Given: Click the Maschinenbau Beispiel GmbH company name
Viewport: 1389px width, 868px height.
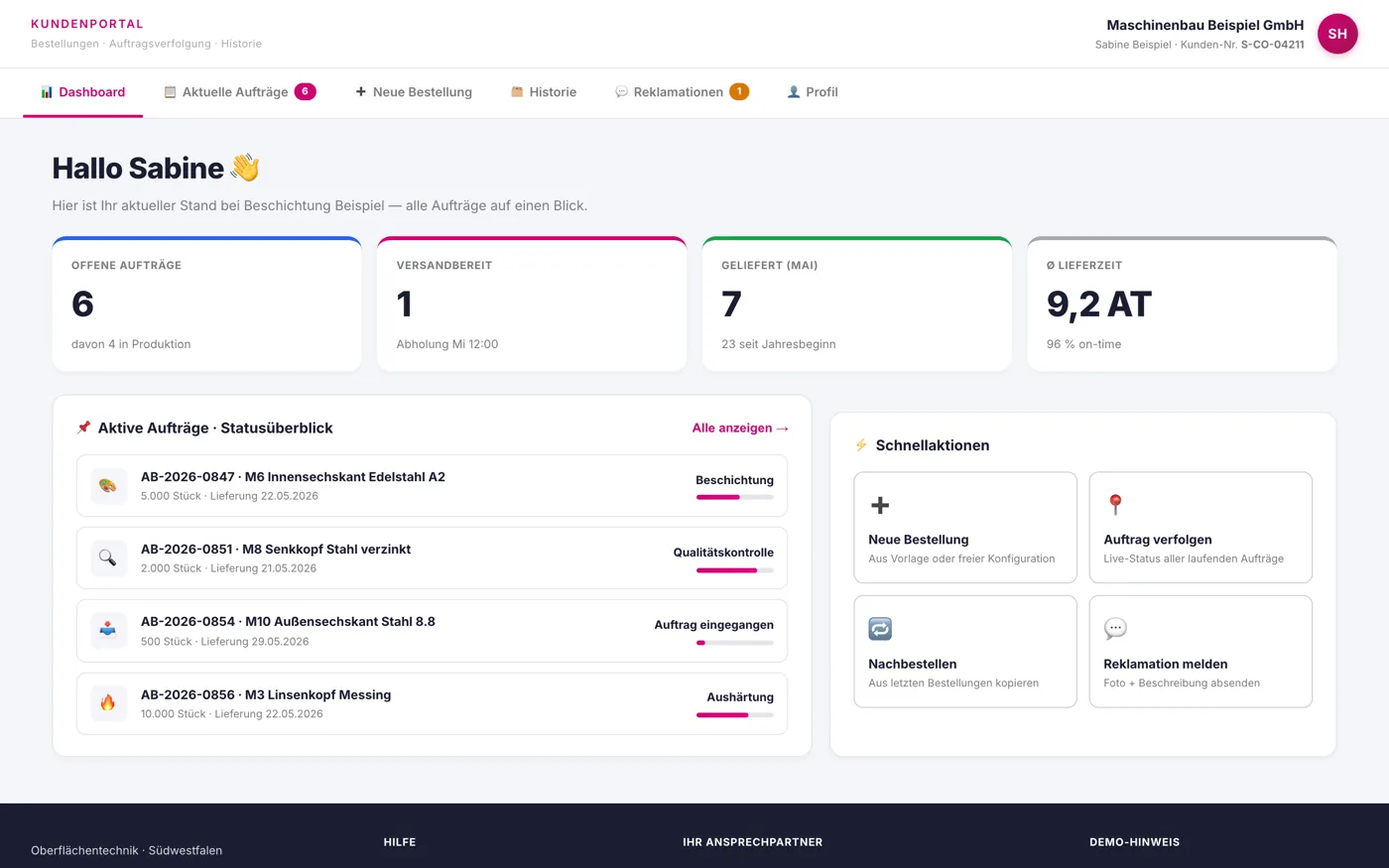Looking at the screenshot, I should click(1205, 25).
